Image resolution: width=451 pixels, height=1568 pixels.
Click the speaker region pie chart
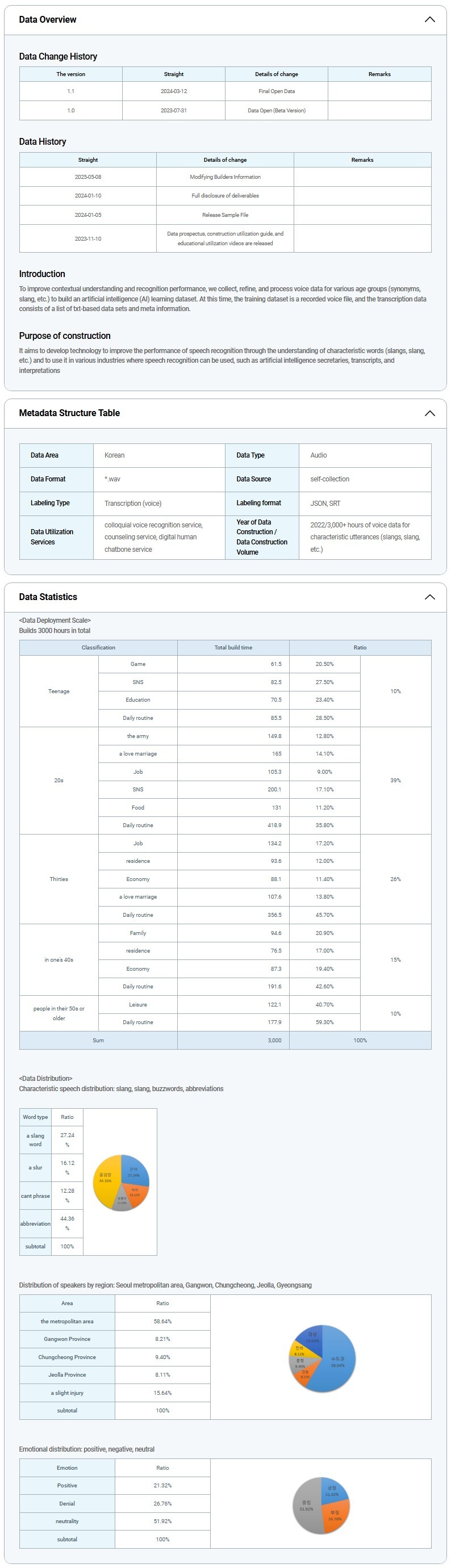coord(321,1357)
